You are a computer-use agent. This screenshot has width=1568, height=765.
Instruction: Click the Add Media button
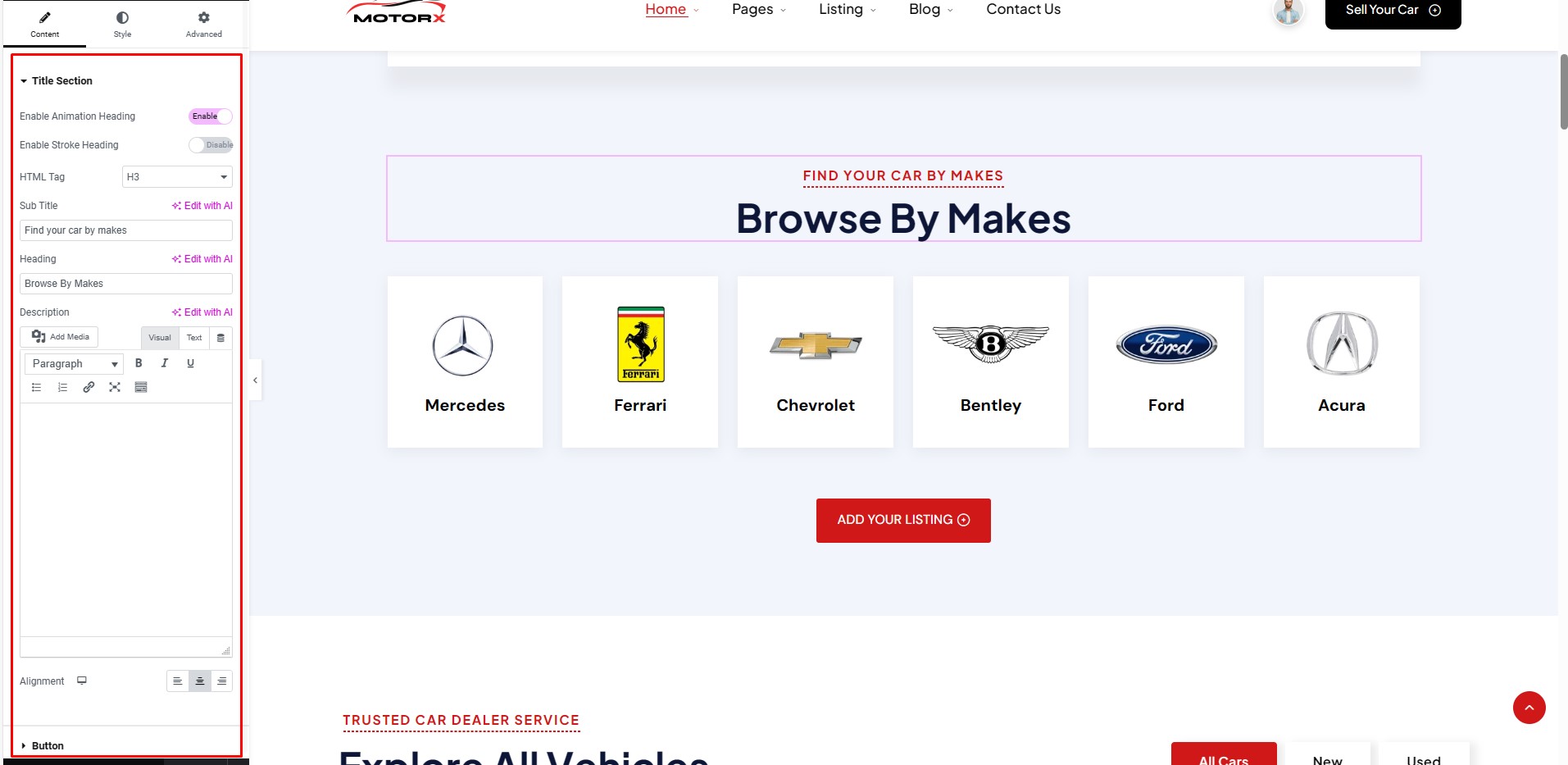(59, 337)
